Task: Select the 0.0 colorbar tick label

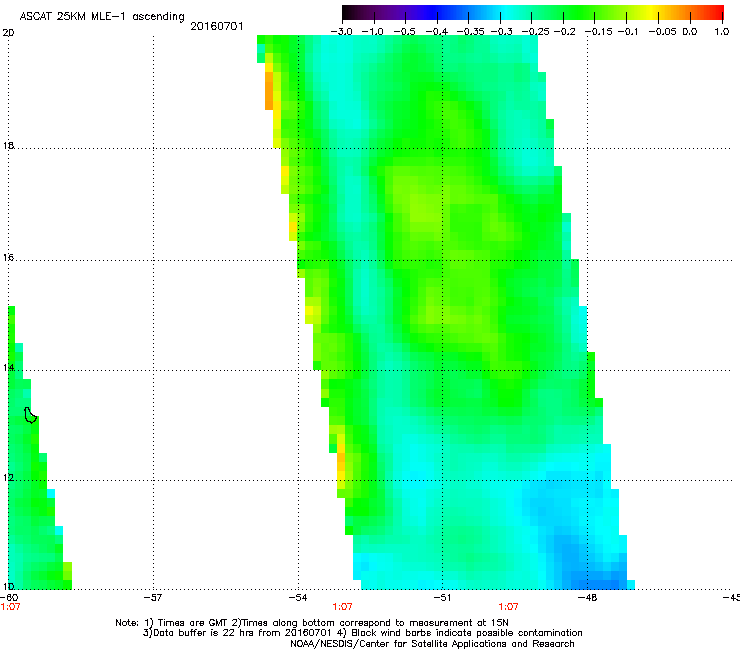Action: point(690,32)
